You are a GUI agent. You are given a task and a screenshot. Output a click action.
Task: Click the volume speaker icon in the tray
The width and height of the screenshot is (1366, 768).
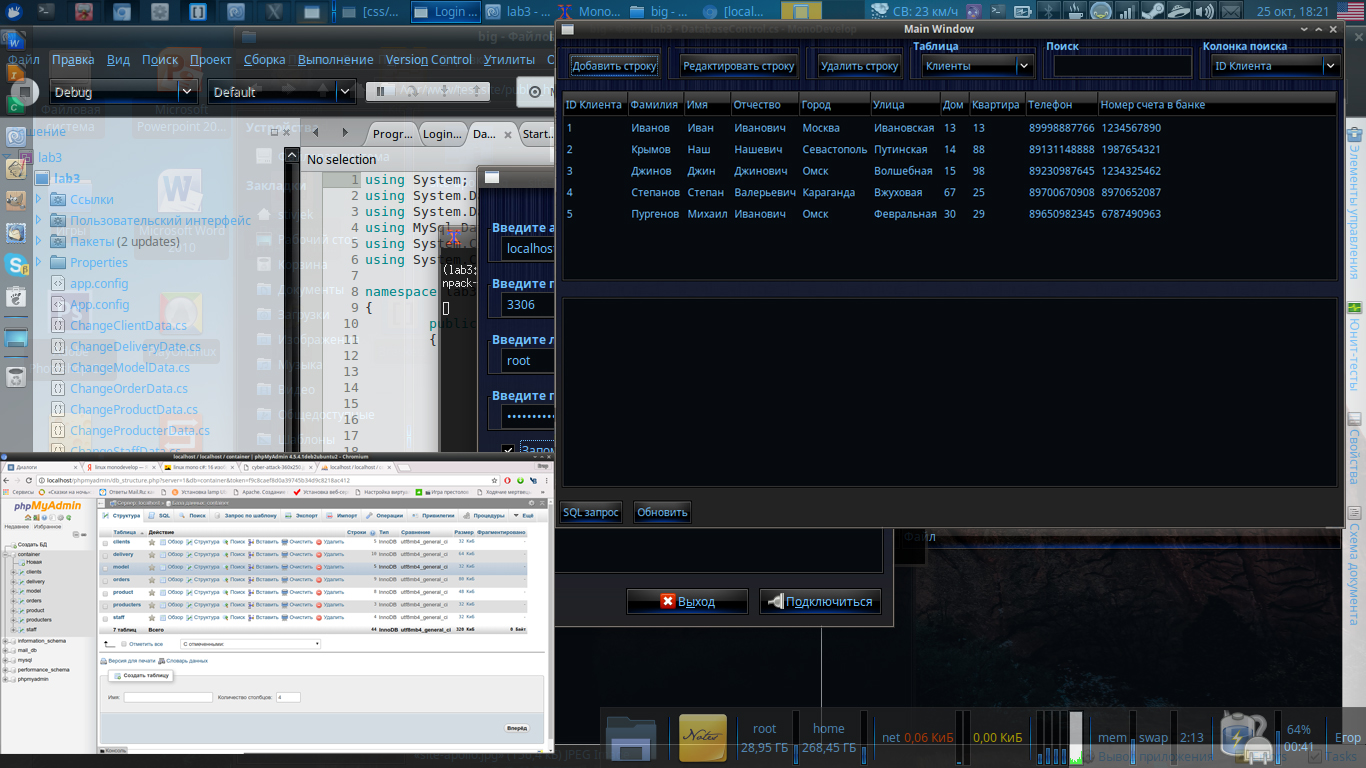(1205, 12)
